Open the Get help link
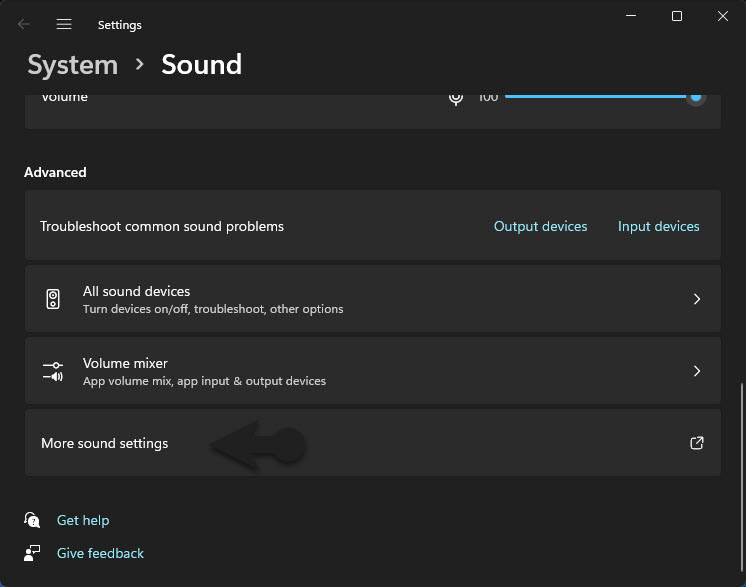Screen dimensions: 746x587 pos(83,520)
